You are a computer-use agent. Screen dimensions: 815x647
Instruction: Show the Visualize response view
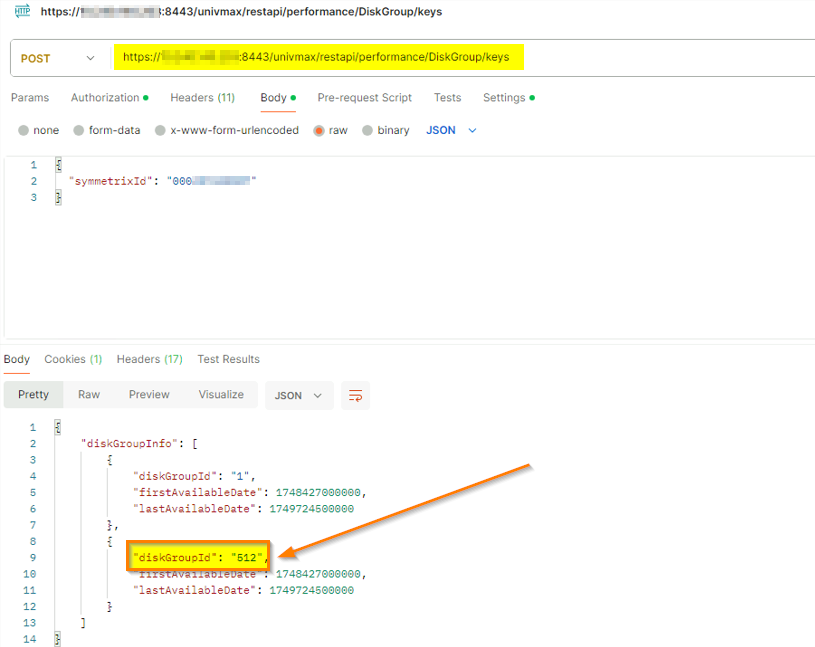click(x=221, y=395)
